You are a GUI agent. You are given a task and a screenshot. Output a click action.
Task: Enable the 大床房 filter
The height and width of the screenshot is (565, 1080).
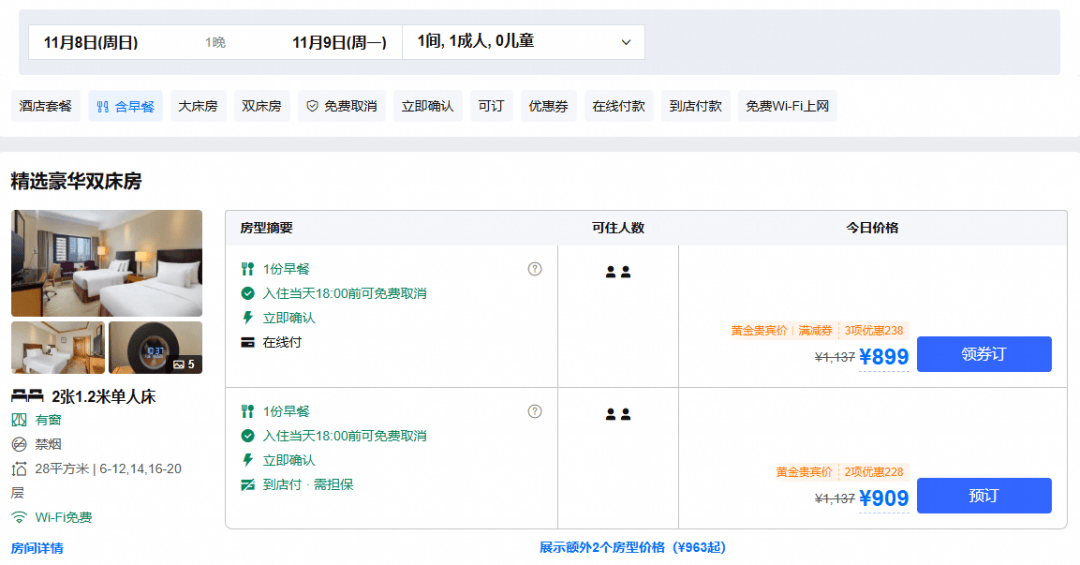(198, 106)
